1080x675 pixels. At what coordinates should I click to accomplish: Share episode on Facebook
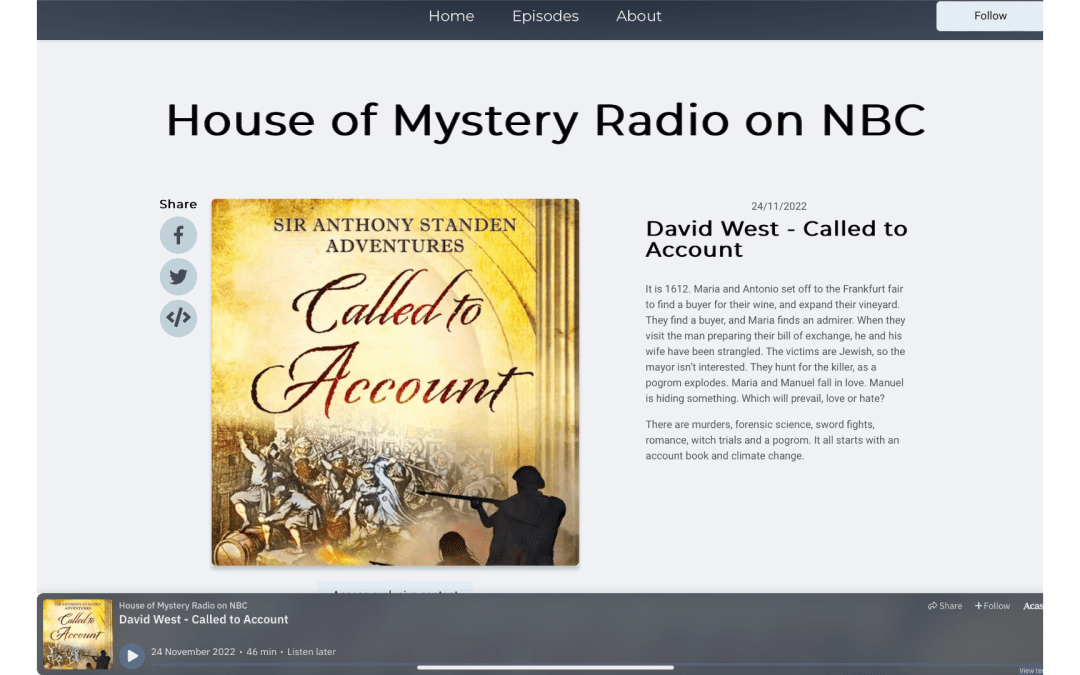[178, 236]
